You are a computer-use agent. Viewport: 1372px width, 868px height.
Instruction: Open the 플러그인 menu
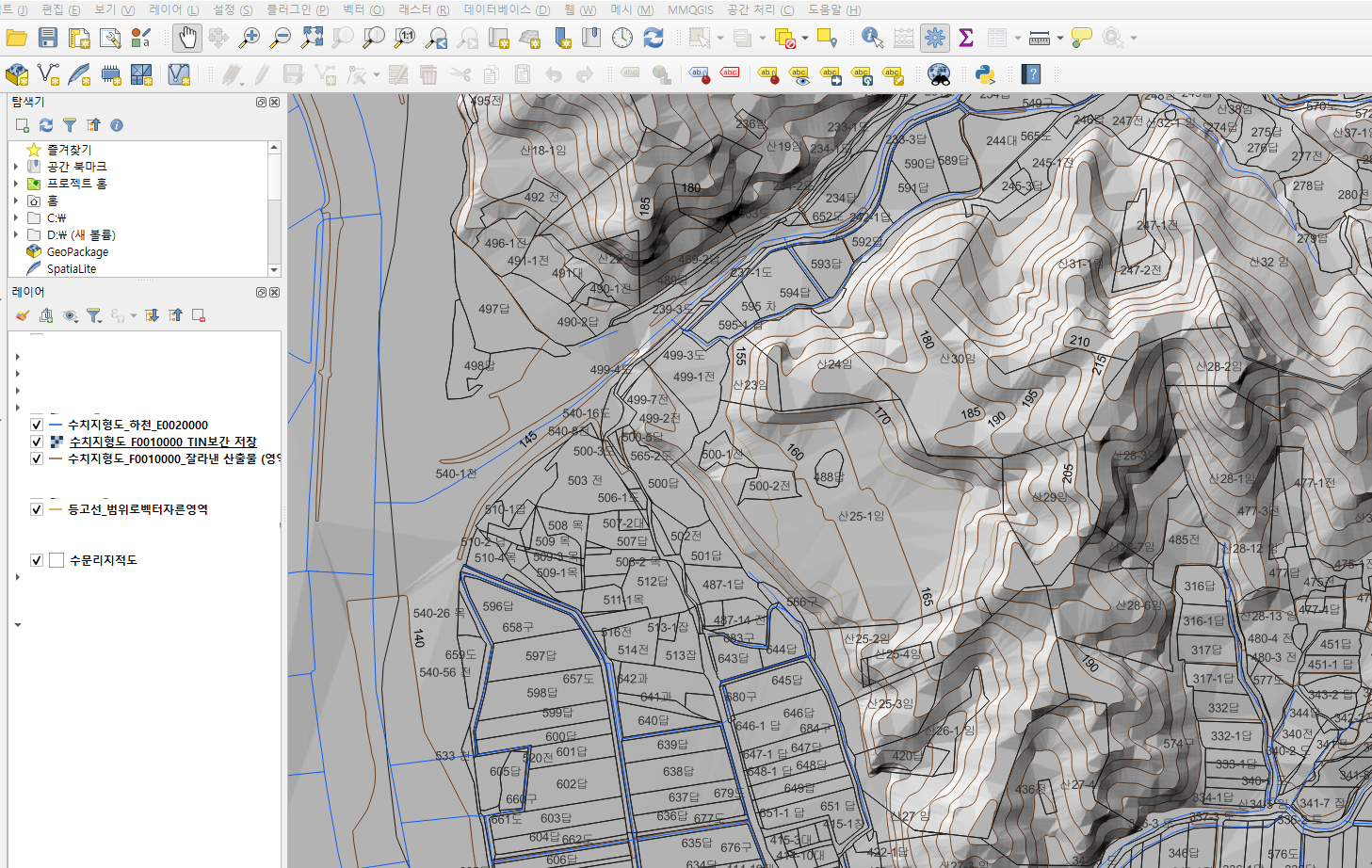point(298,9)
